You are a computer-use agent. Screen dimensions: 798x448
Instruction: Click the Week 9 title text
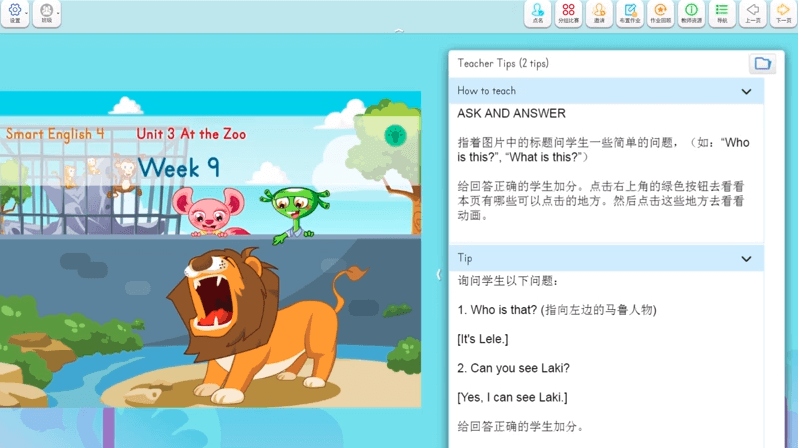click(179, 167)
